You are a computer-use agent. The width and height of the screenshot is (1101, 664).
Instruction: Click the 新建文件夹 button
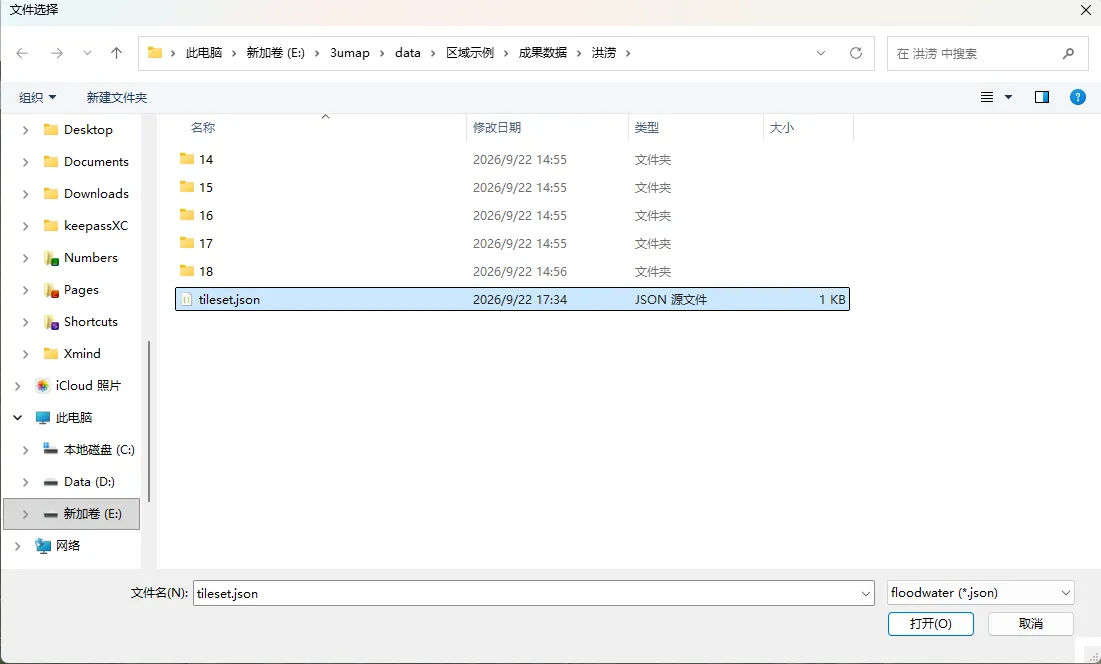click(117, 98)
